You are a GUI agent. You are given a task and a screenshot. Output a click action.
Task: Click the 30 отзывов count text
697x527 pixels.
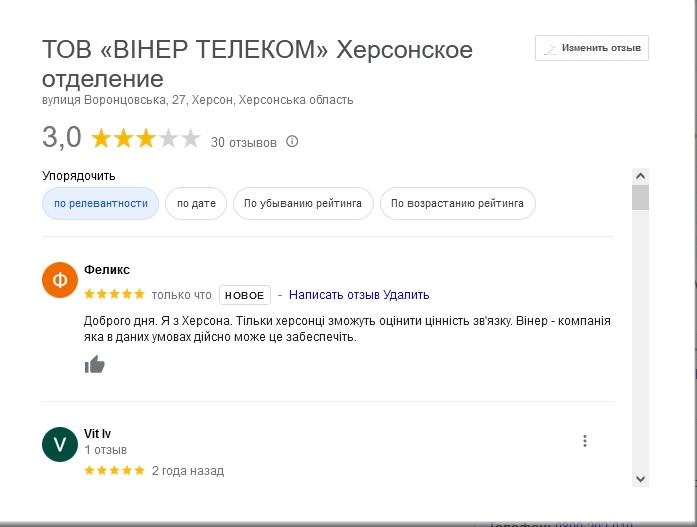244,142
